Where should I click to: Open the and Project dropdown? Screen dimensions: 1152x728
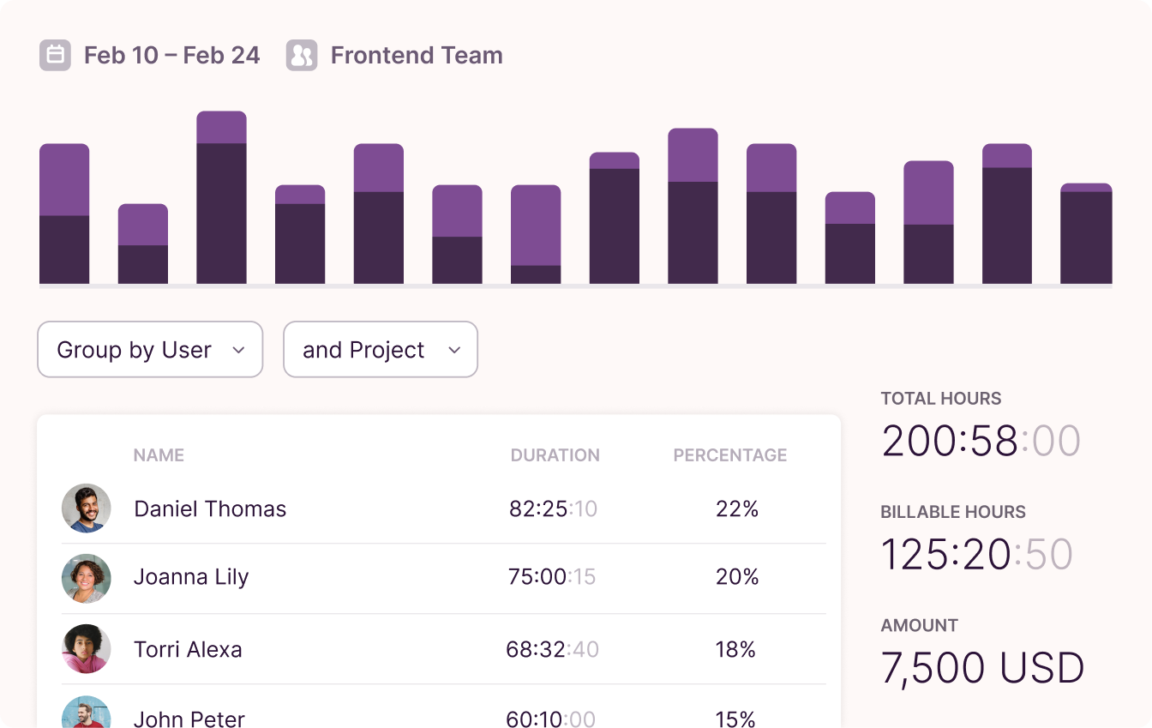(381, 350)
